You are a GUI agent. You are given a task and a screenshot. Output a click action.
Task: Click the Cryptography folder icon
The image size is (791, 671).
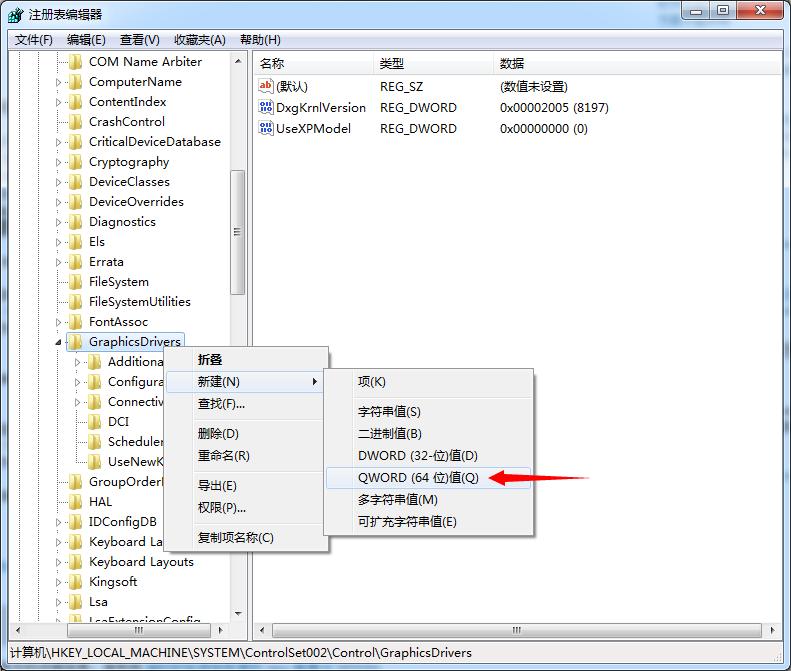75,162
